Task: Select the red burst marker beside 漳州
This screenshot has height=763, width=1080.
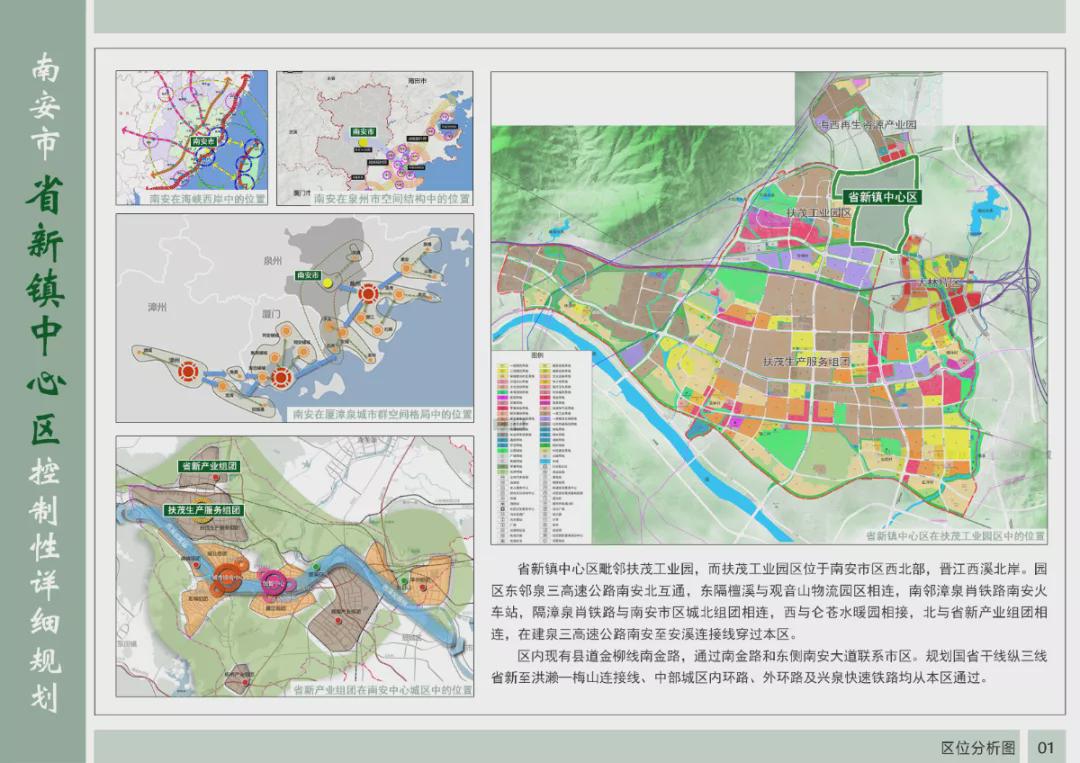Action: (186, 371)
